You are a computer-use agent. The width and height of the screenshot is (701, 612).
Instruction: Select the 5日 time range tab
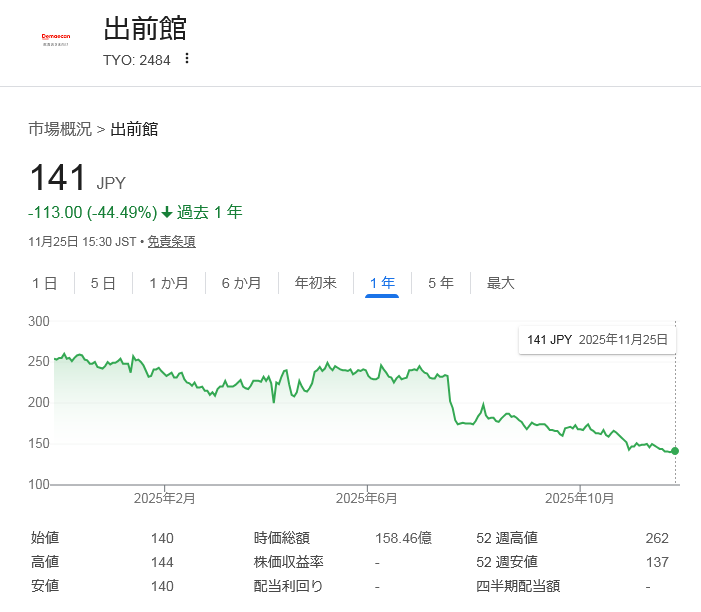tap(103, 283)
